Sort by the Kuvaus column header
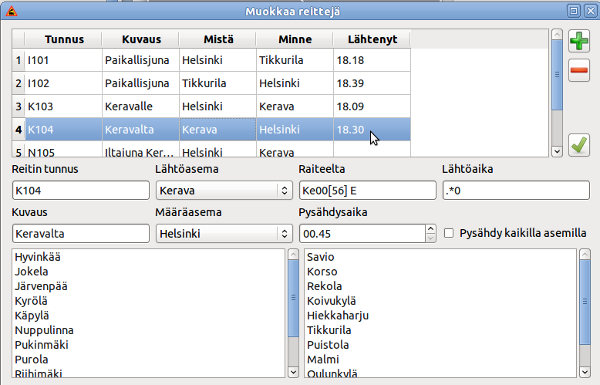This screenshot has width=600, height=385. click(141, 39)
